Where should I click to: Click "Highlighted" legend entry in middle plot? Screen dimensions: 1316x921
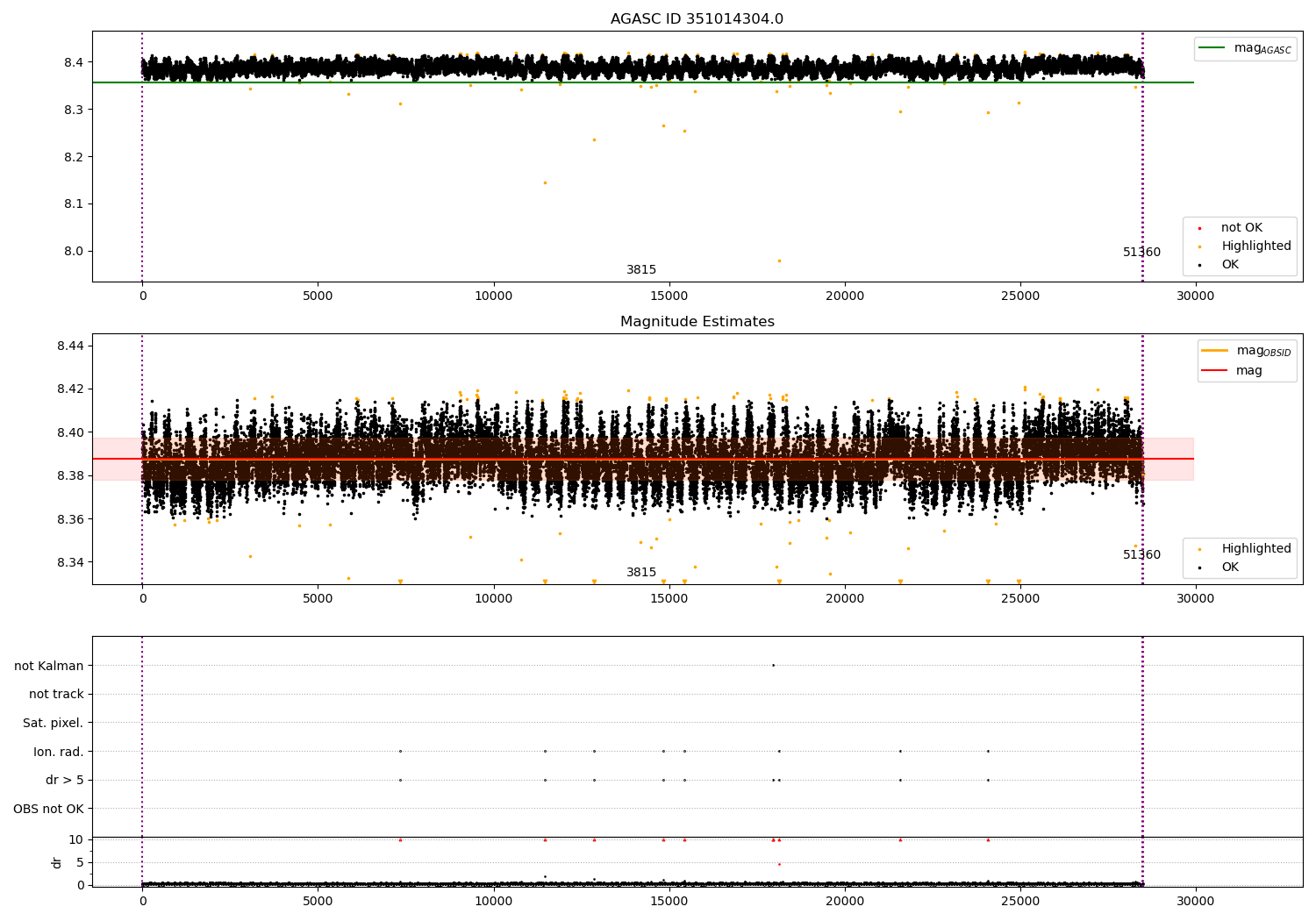(1244, 549)
